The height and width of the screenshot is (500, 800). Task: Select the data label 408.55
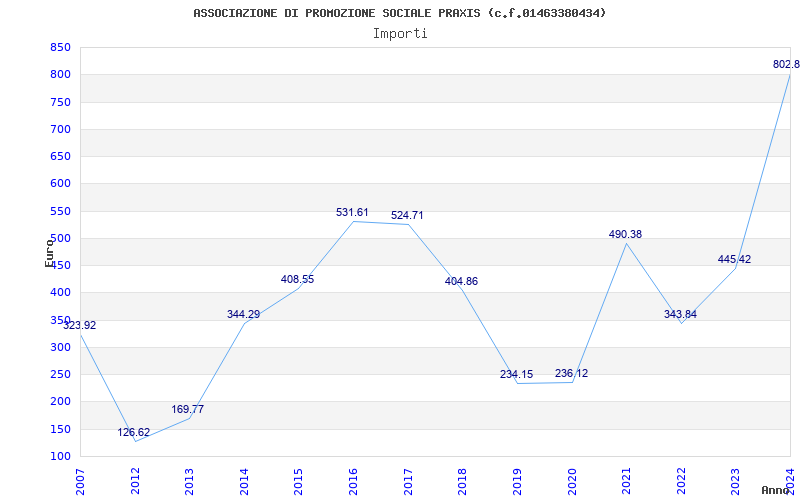tap(297, 280)
